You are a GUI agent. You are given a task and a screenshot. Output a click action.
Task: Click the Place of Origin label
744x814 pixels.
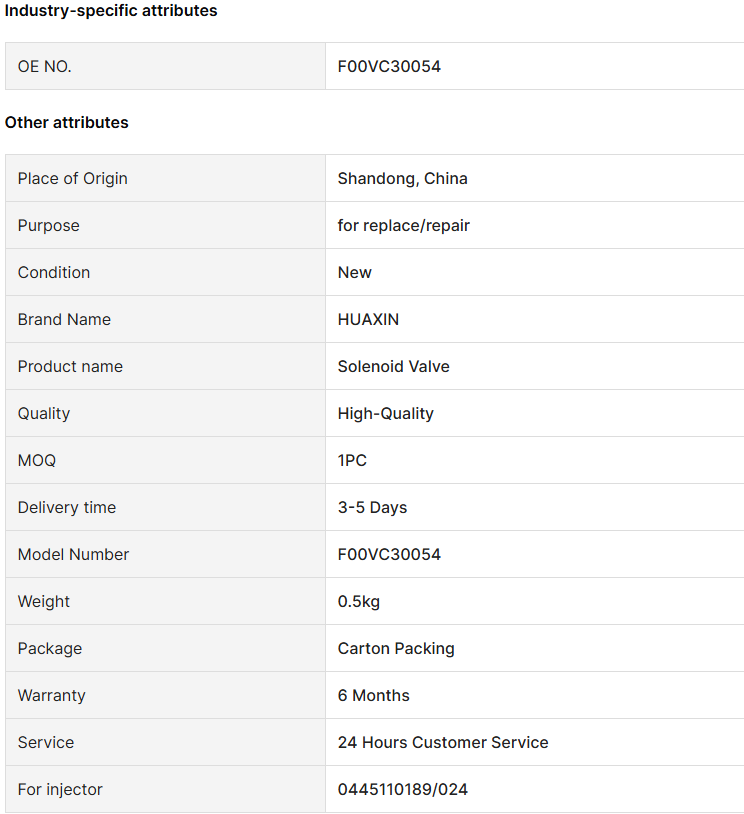[x=73, y=179]
